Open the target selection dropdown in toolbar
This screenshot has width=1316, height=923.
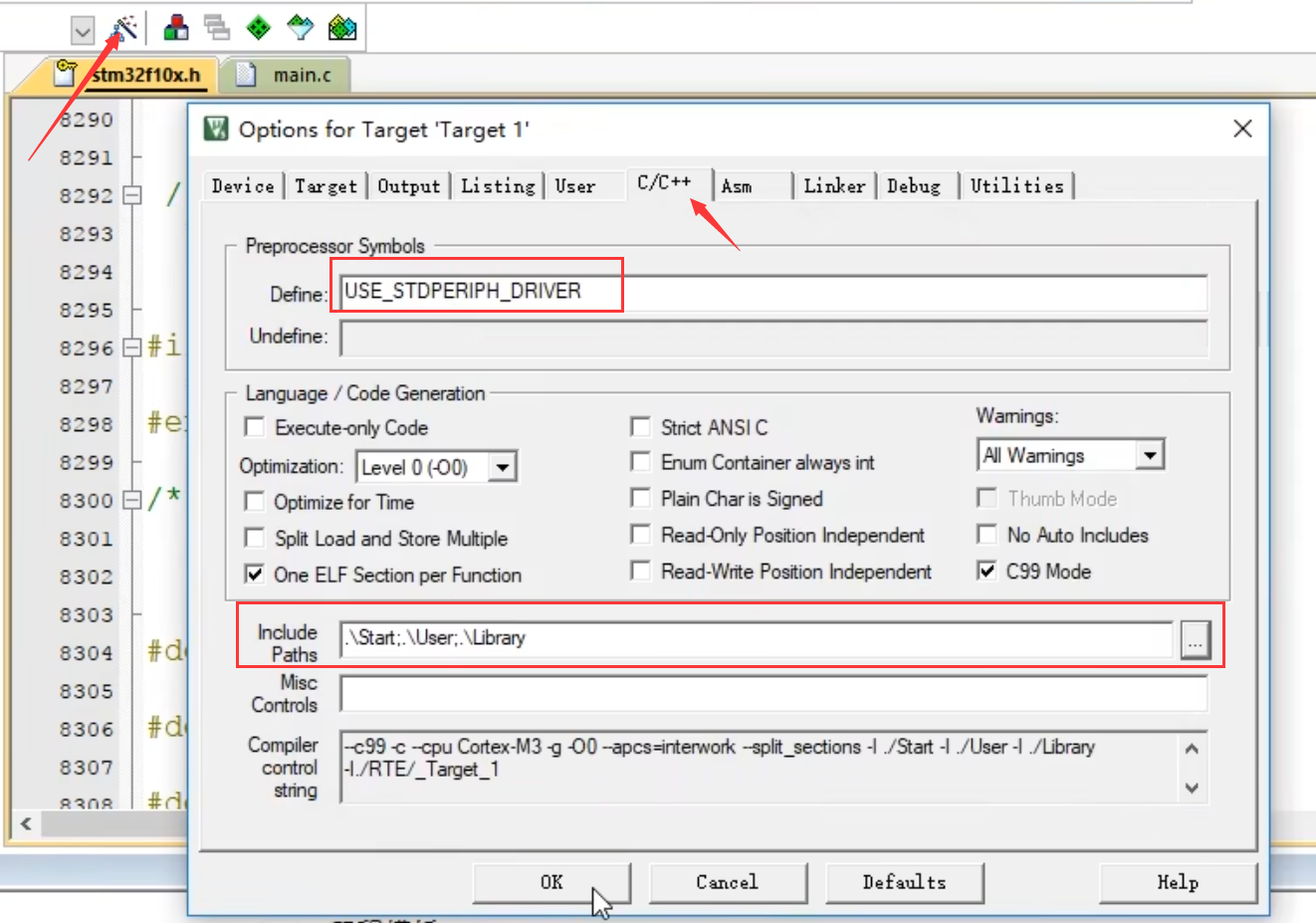pyautogui.click(x=83, y=32)
